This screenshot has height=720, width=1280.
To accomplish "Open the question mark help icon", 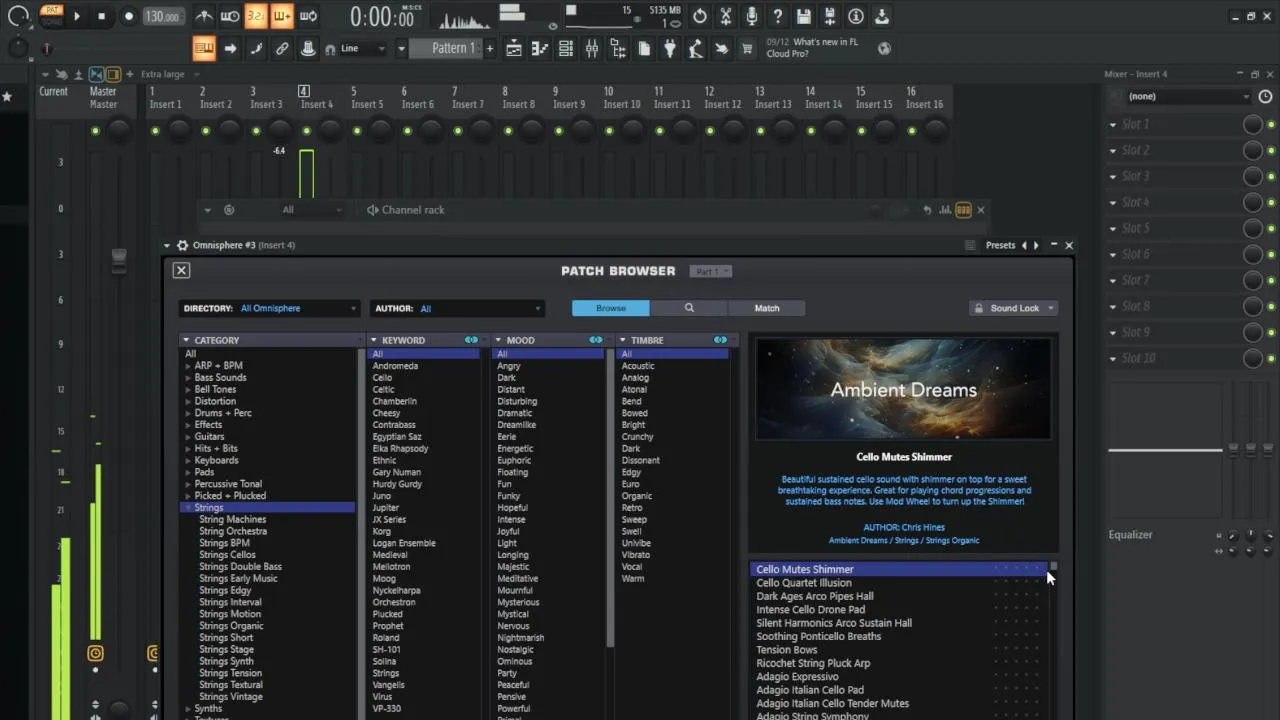I will click(777, 16).
